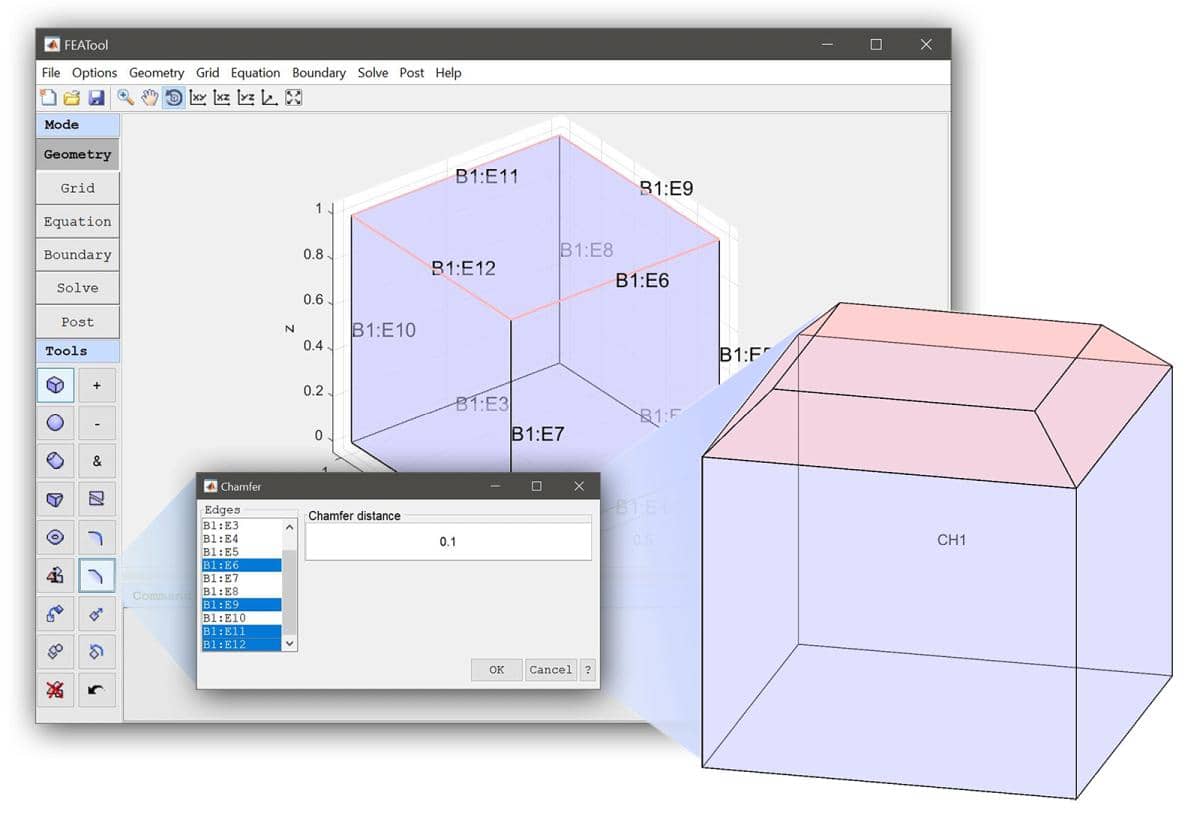1200x826 pixels.
Task: Switch to Boundary mode in sidebar
Action: 77,254
